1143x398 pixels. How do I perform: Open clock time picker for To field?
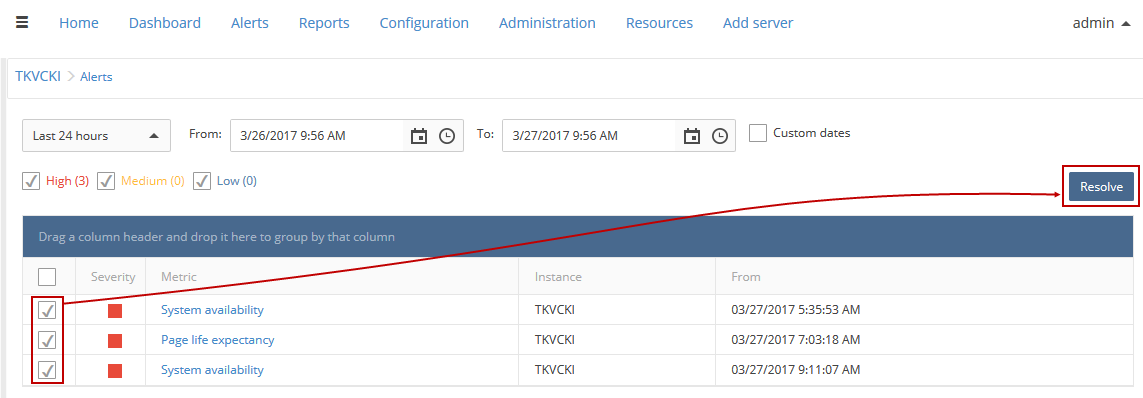point(719,136)
